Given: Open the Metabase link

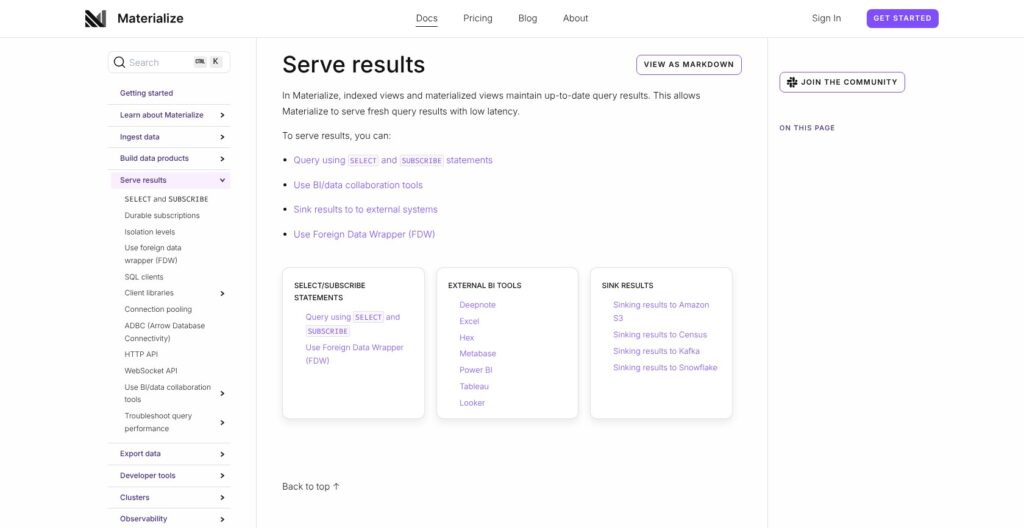Looking at the screenshot, I should (x=477, y=354).
